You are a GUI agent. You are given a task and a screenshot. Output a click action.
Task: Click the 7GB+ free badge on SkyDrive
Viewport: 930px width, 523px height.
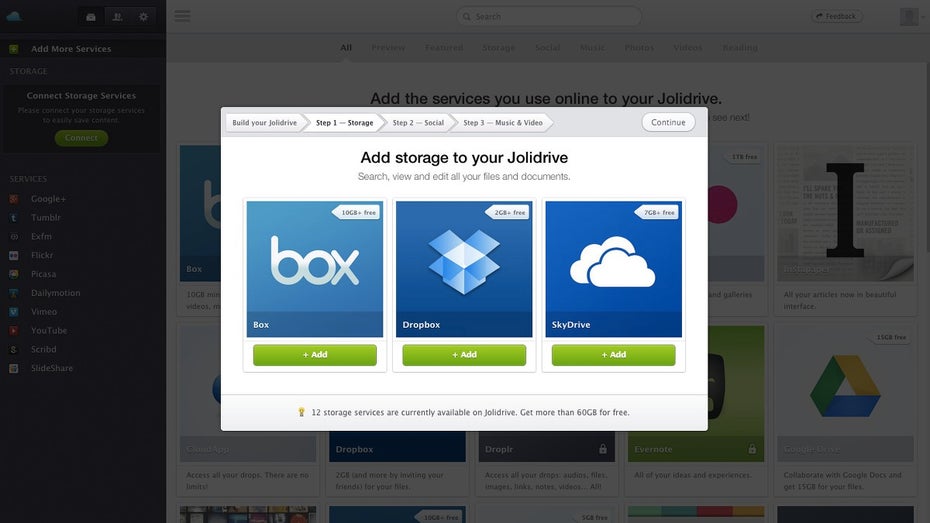click(657, 212)
